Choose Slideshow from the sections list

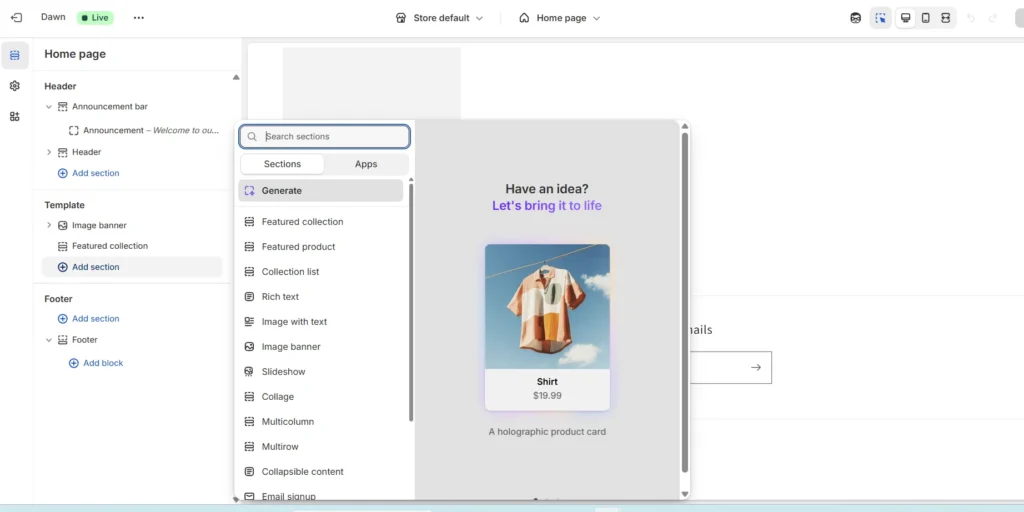[283, 372]
